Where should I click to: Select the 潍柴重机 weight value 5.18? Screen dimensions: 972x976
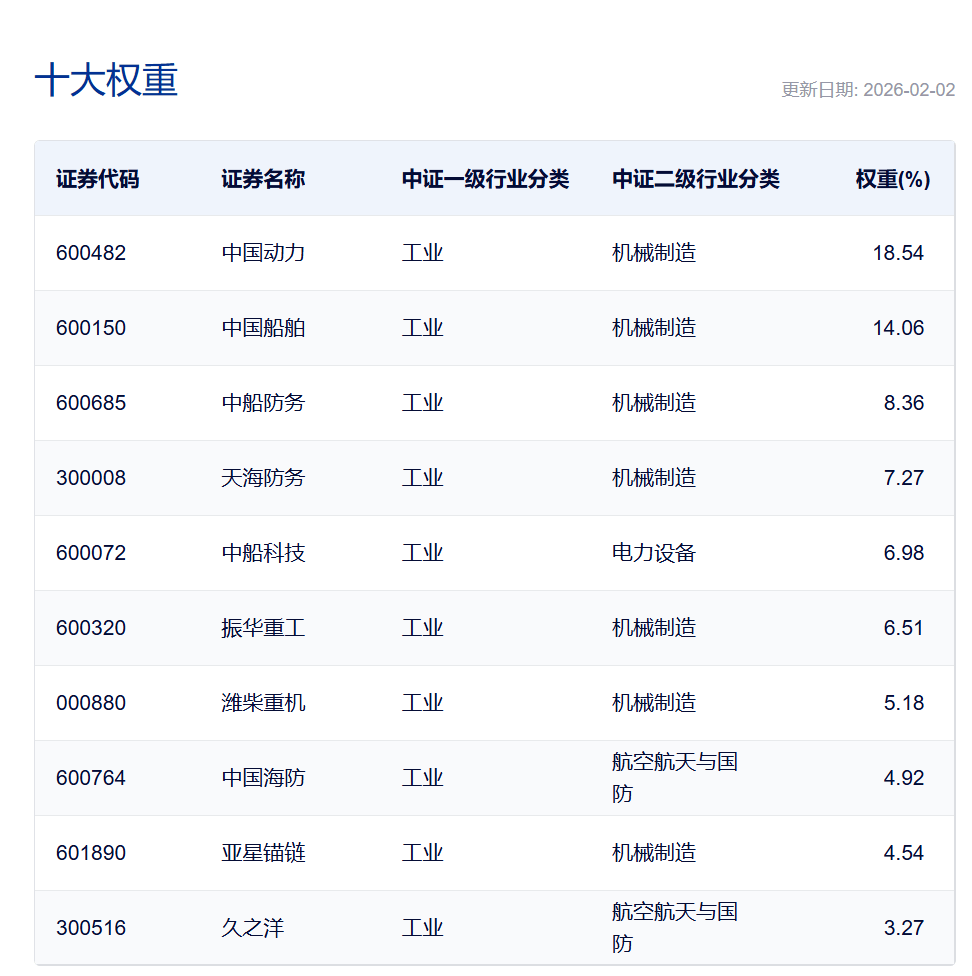(x=903, y=703)
